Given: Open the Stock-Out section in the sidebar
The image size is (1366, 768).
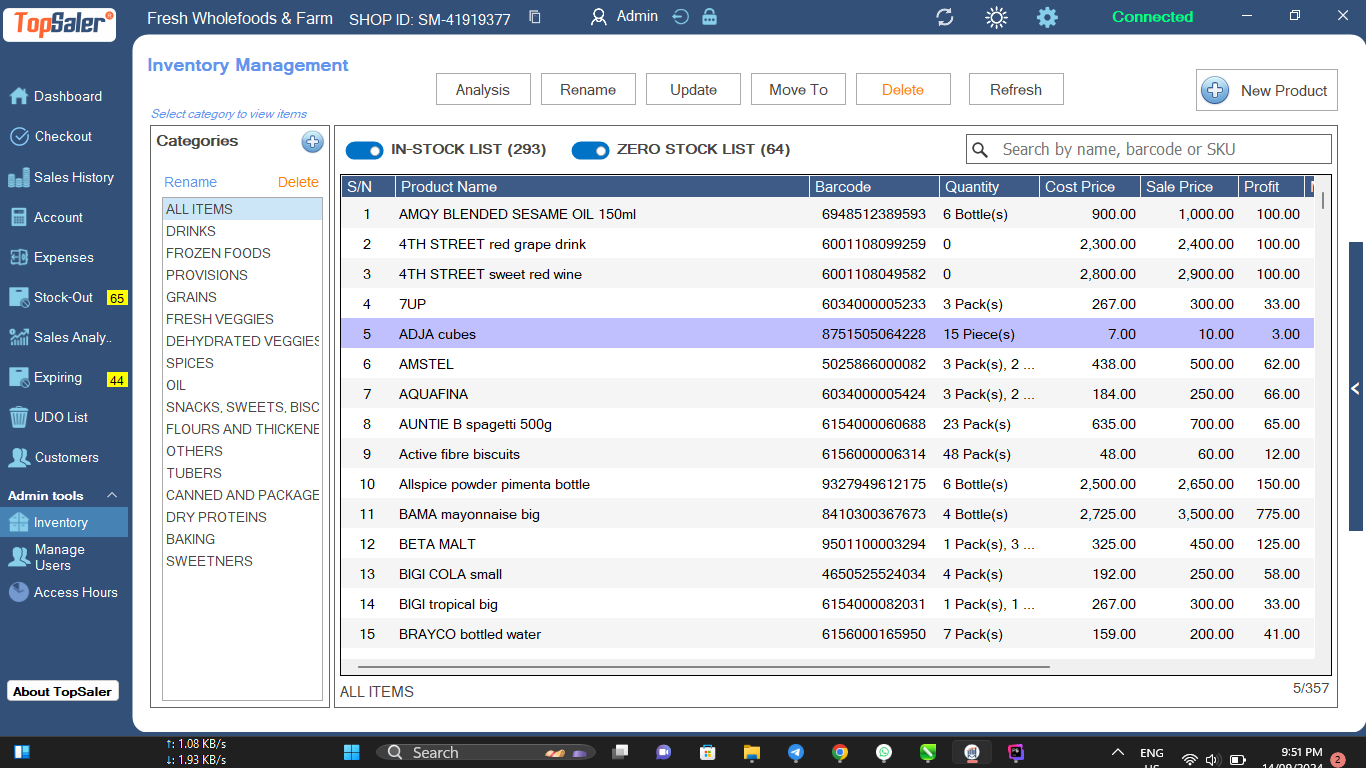Looking at the screenshot, I should pyautogui.click(x=60, y=297).
